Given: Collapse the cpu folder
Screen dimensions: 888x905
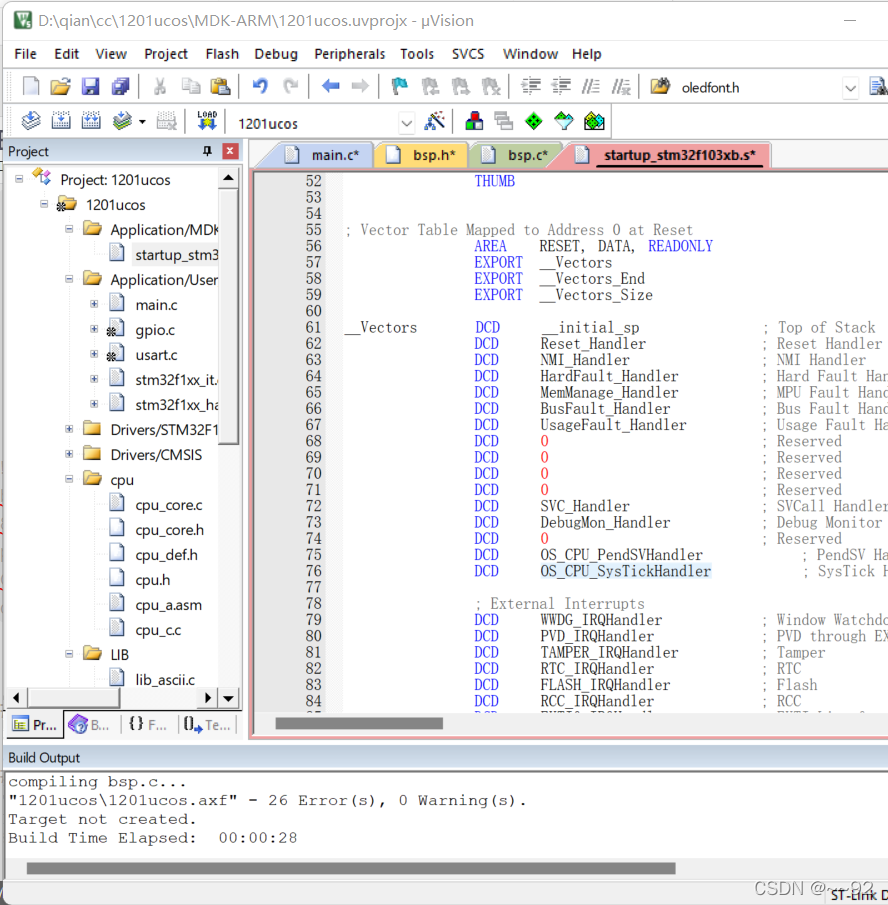Looking at the screenshot, I should point(69,479).
